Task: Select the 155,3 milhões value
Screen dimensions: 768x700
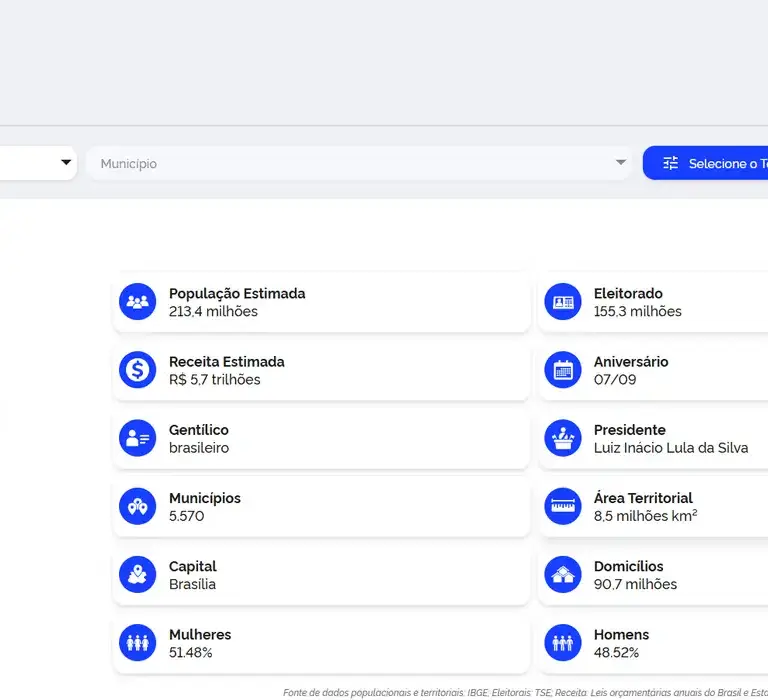Action: (x=638, y=312)
